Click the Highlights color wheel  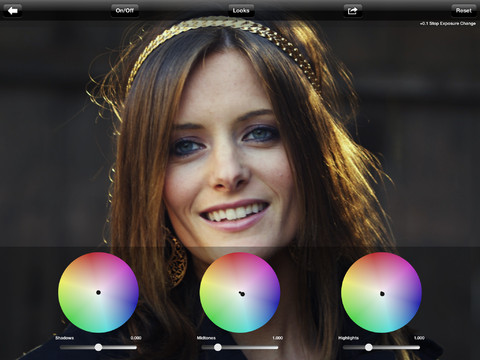(x=381, y=292)
